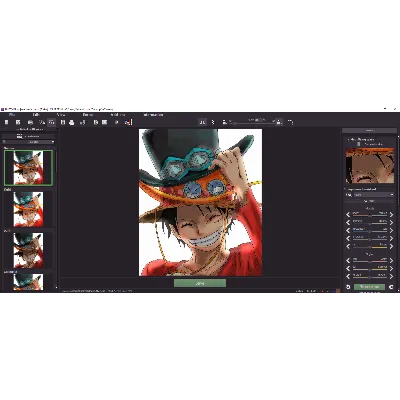Toggle the checkbox above the preview in right panel

click(358, 144)
